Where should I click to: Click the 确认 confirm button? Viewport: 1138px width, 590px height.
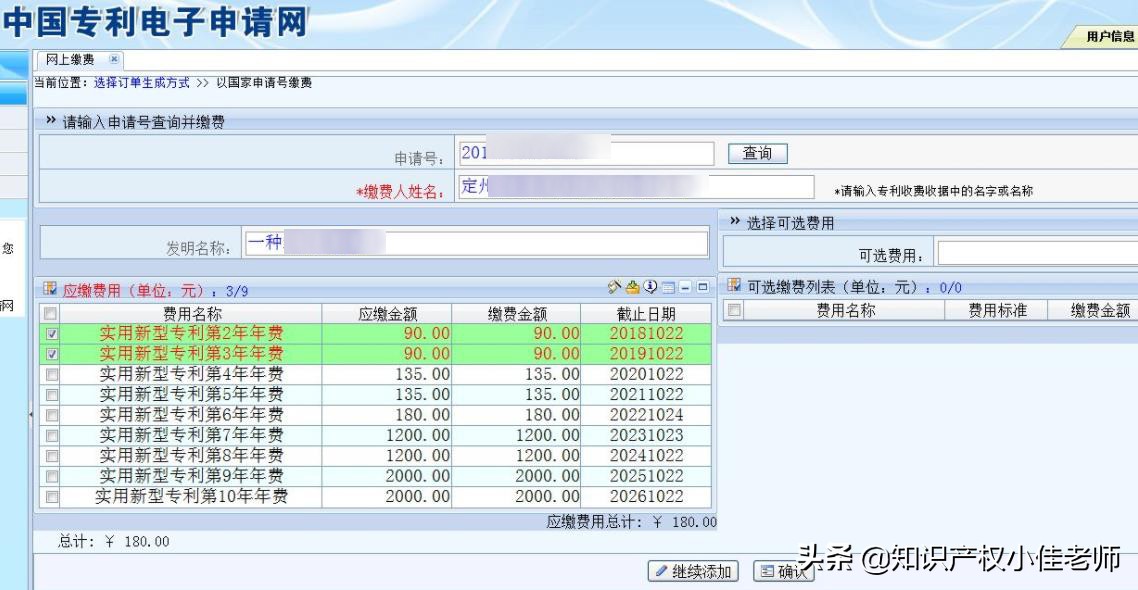(786, 573)
